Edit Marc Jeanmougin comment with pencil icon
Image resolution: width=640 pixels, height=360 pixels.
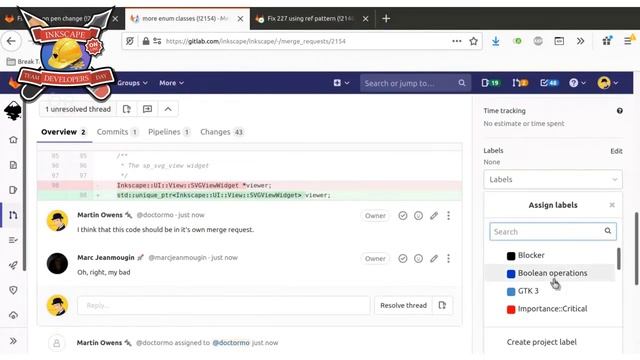click(x=434, y=258)
